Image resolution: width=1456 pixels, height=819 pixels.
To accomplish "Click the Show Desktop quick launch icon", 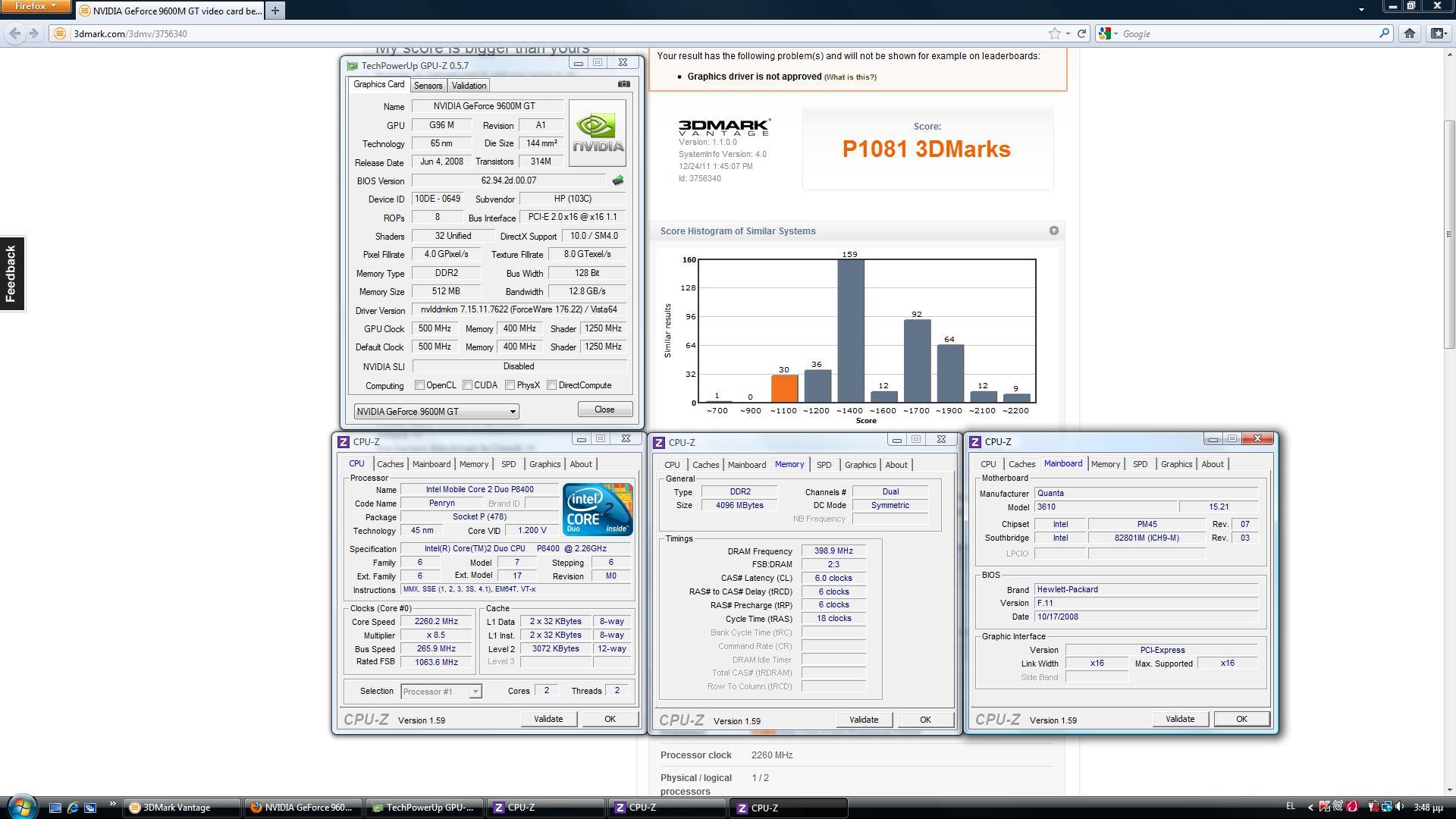I will pyautogui.click(x=55, y=808).
